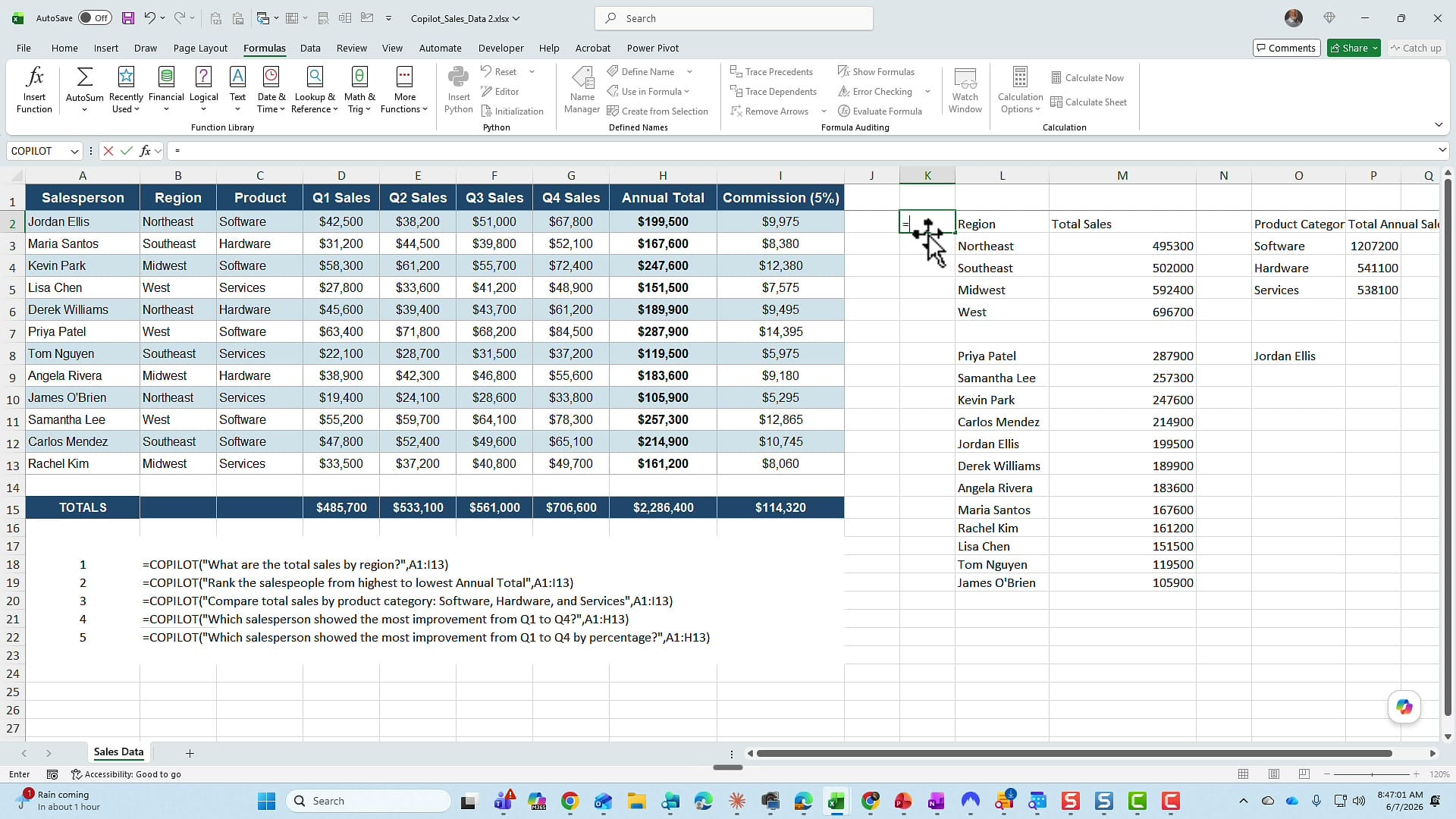Open the Logical functions library
The width and height of the screenshot is (1456, 819).
pyautogui.click(x=203, y=90)
